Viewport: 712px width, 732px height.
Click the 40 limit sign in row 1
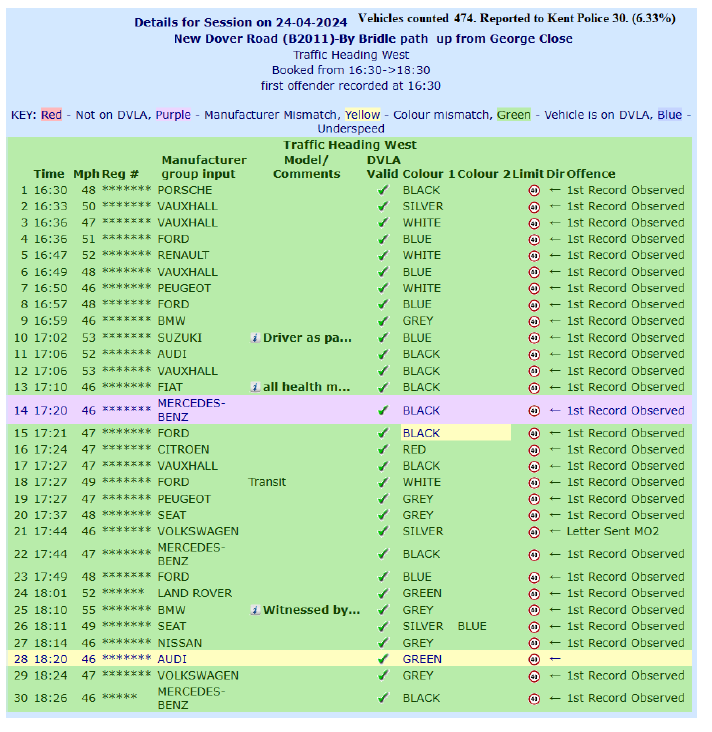tap(534, 190)
